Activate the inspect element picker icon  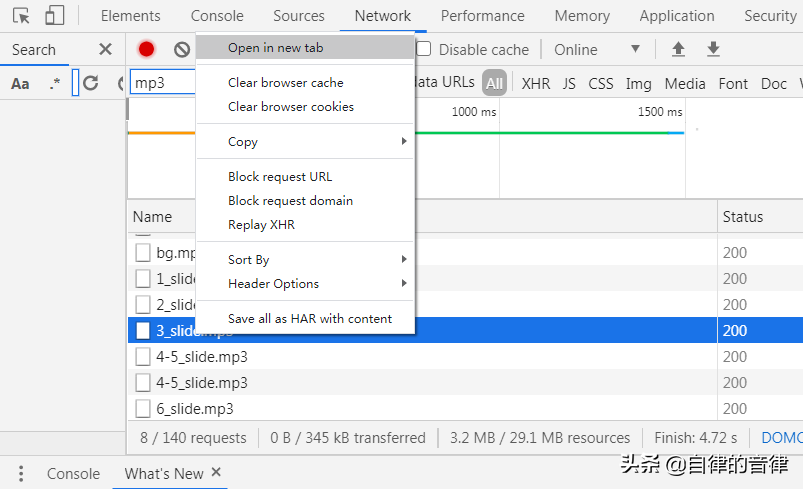point(22,16)
